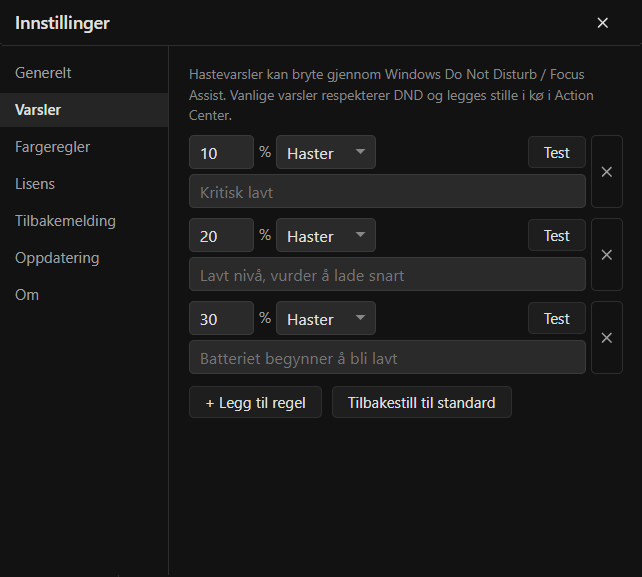Viewport: 642px width, 577px height.
Task: Open Haster dropdown for the 20% rule
Action: tap(326, 235)
